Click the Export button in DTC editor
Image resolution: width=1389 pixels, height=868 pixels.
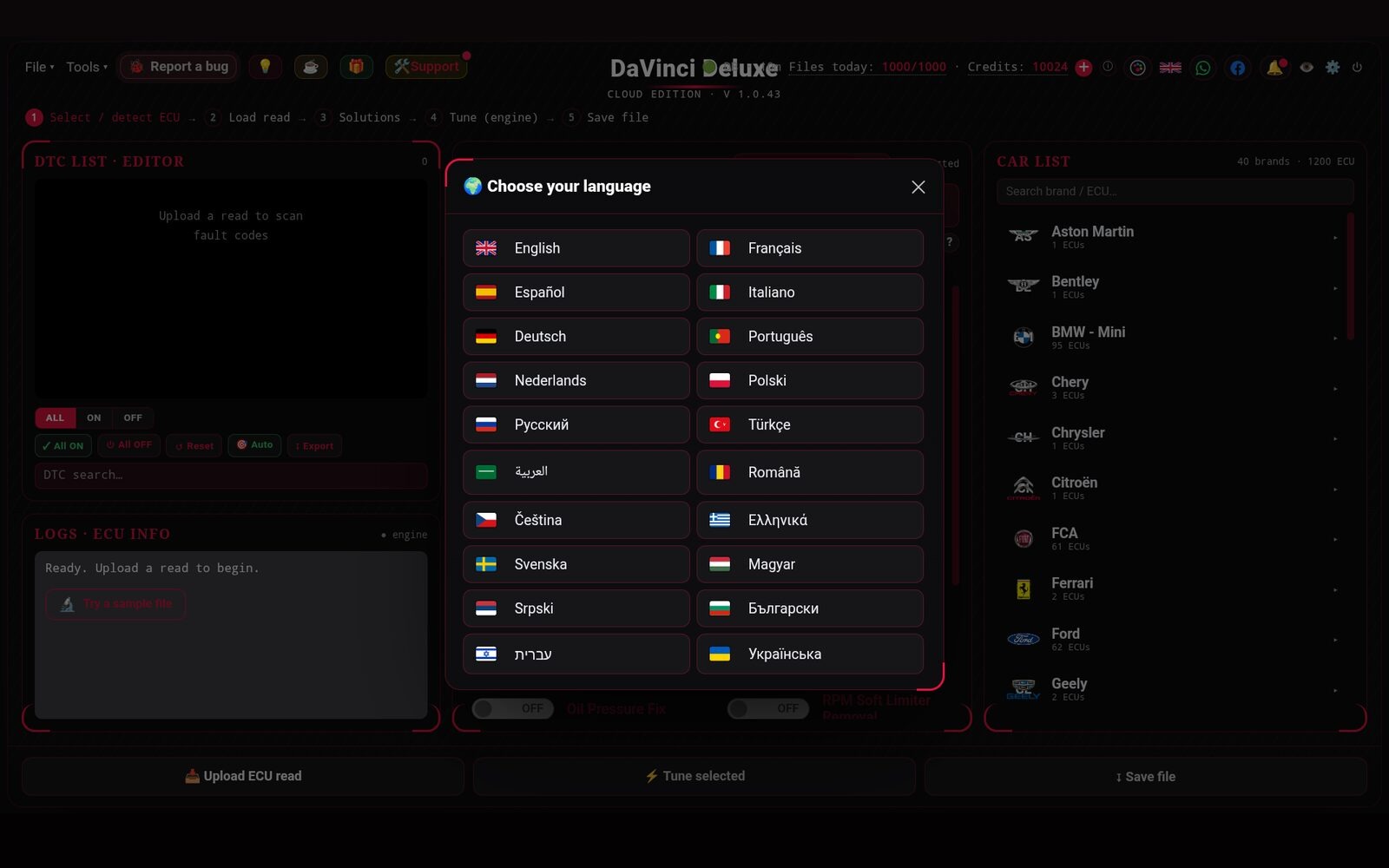tap(314, 446)
